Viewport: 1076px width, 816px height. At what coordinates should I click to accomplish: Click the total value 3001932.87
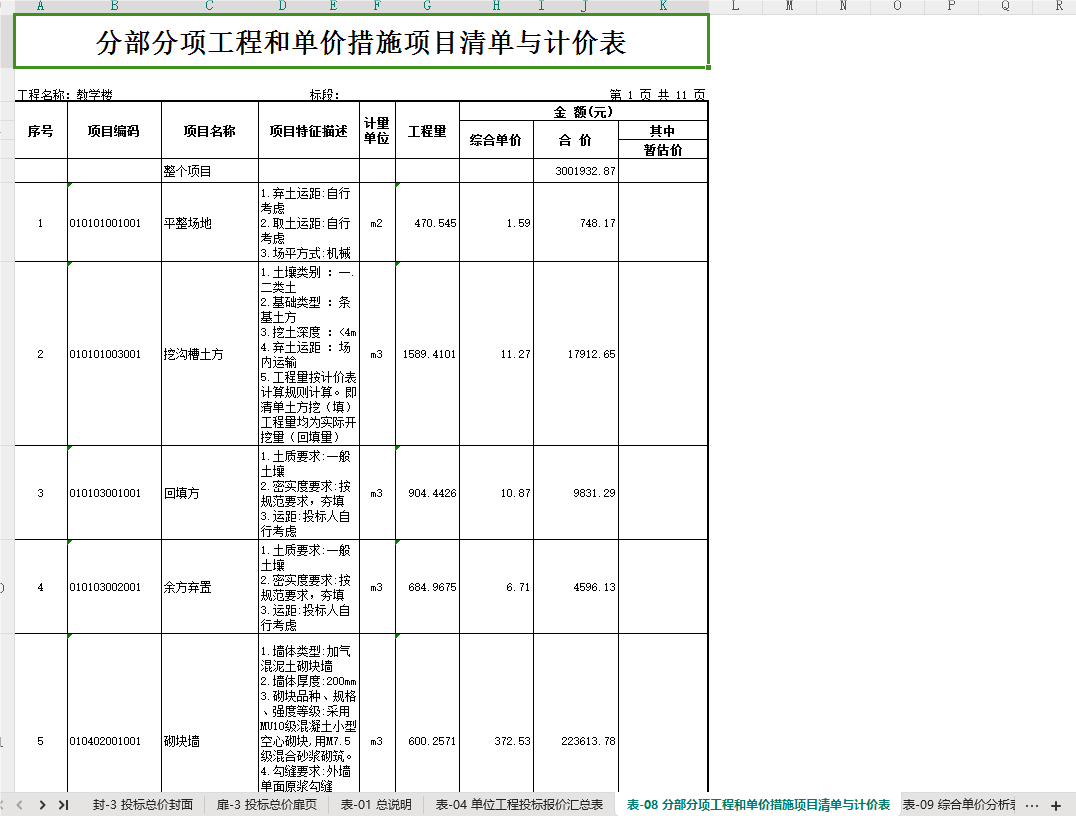pyautogui.click(x=576, y=171)
